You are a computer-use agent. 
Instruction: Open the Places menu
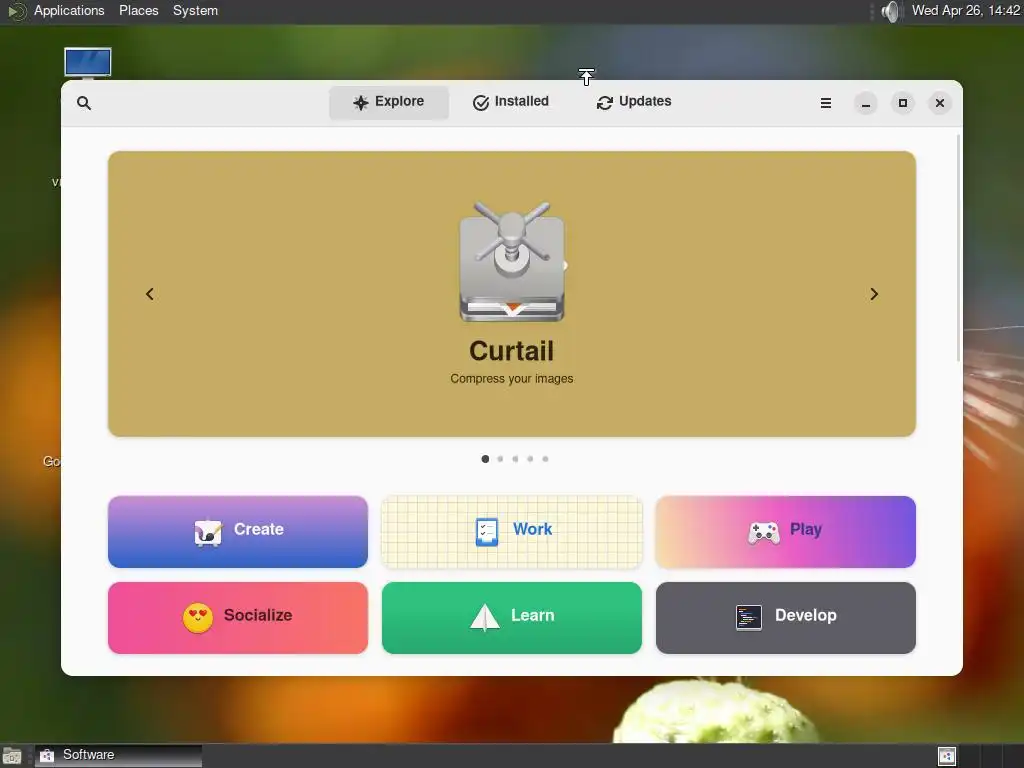[138, 10]
